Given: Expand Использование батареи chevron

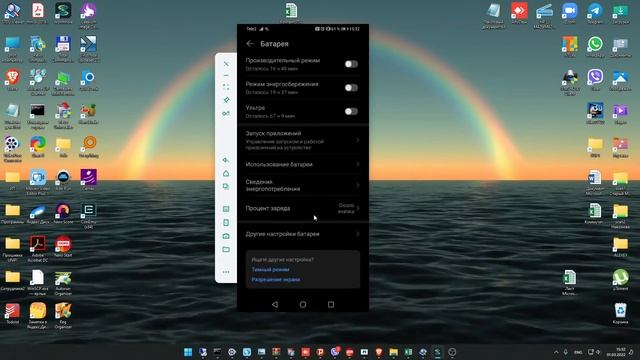Looking at the screenshot, I should pos(358,164).
